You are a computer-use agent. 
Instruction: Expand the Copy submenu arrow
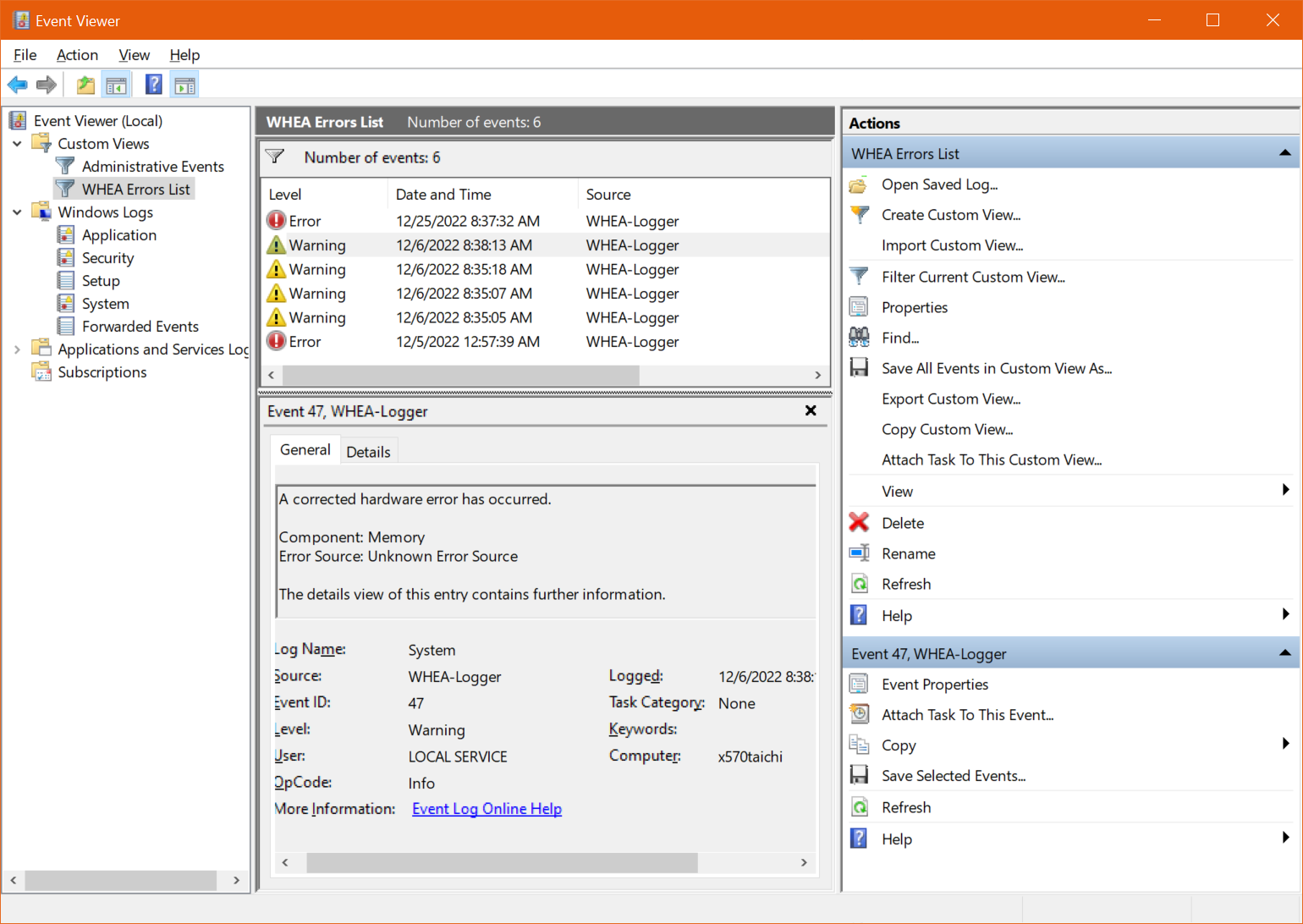click(1285, 744)
